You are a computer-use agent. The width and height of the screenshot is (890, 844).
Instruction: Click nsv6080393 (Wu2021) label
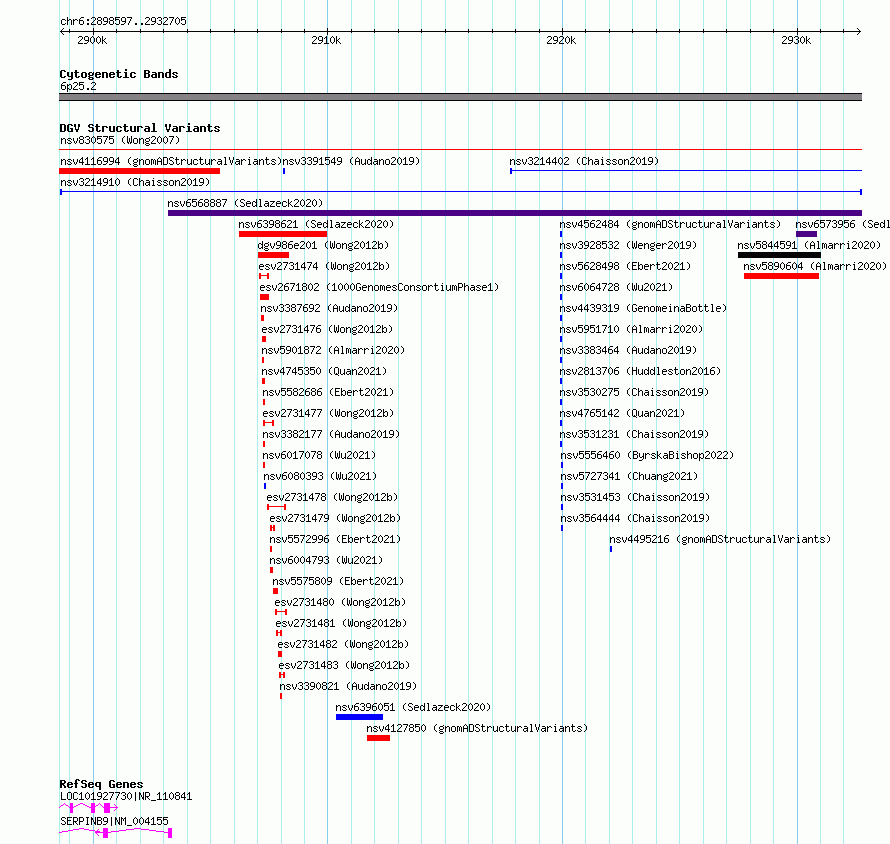pos(320,476)
